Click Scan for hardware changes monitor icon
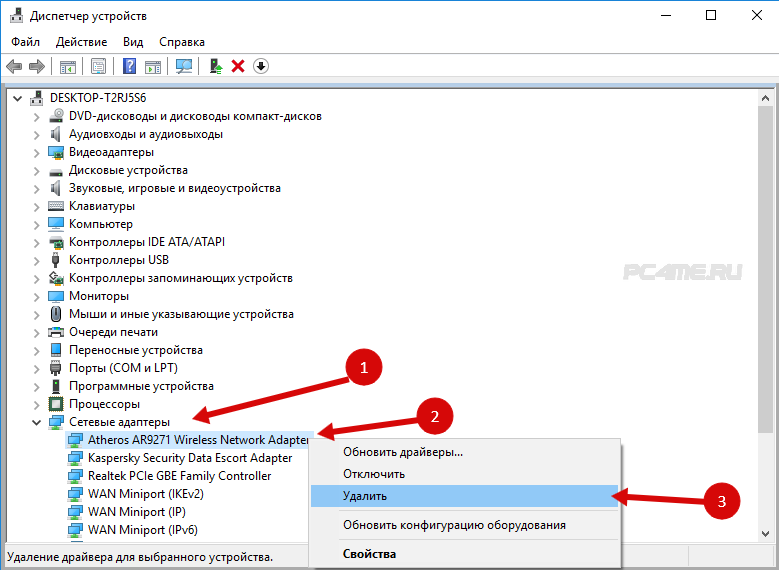 click(184, 66)
